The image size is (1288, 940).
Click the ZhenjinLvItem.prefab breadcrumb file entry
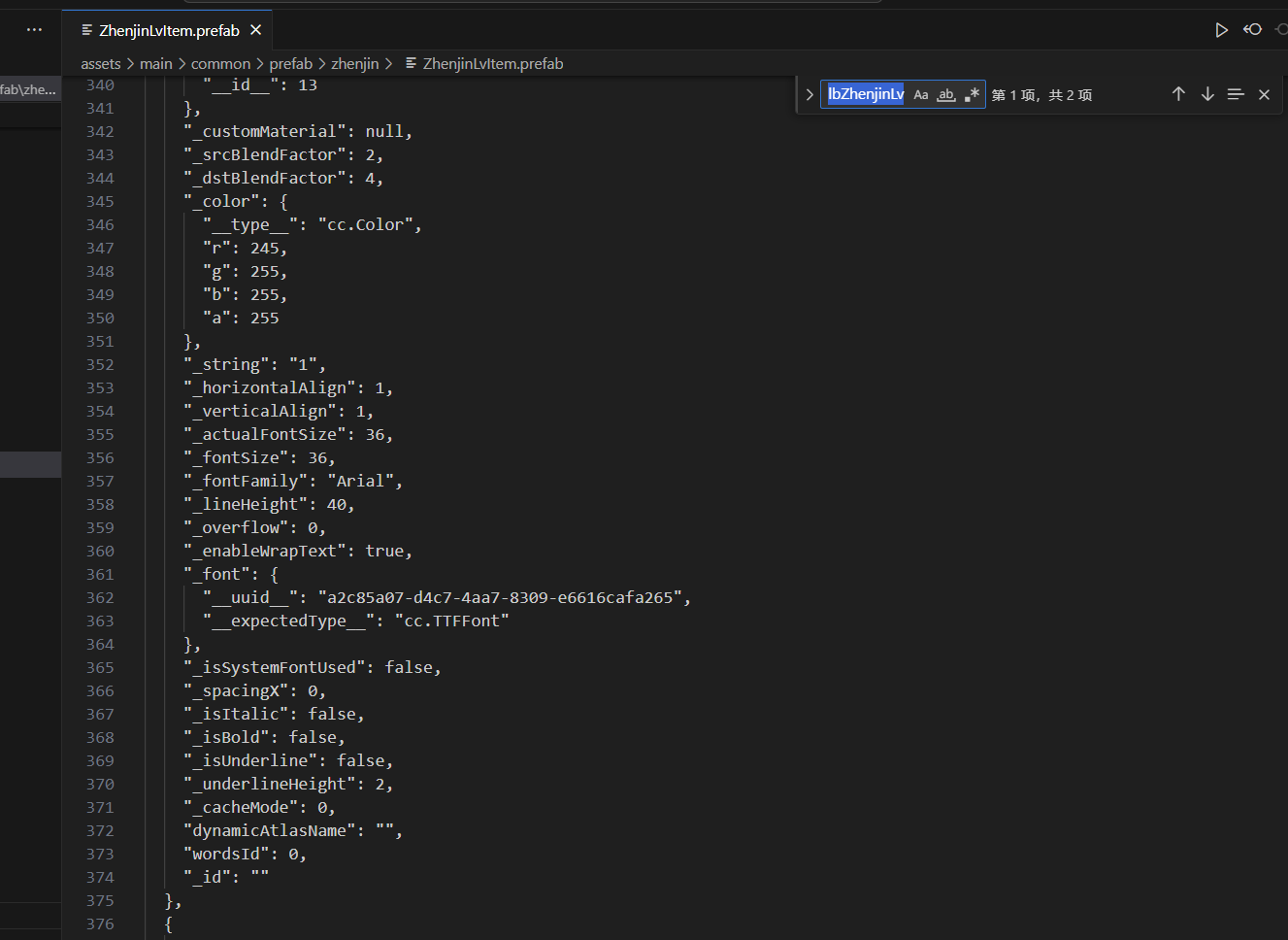(492, 64)
